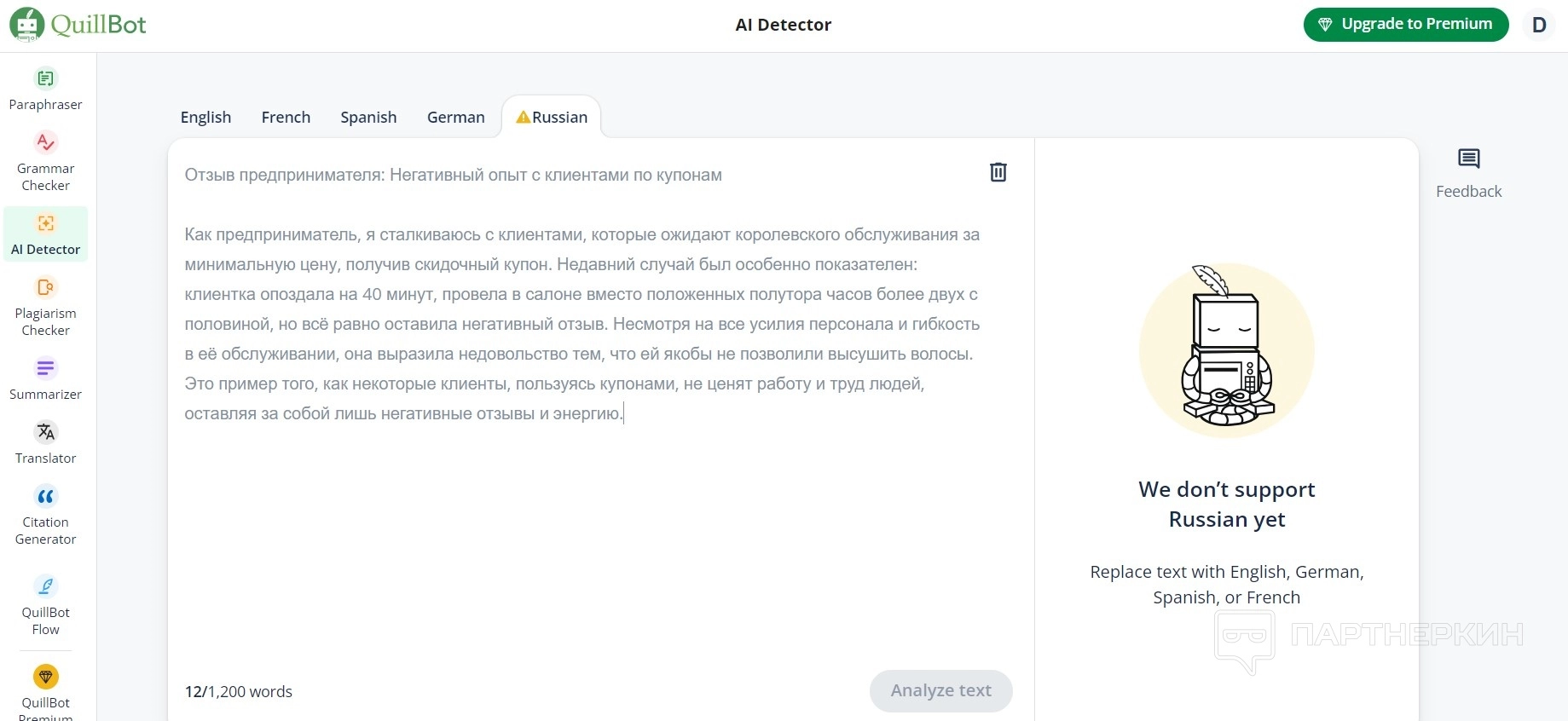The image size is (1568, 721).
Task: Open the Grammar Checker tool
Action: 45,143
